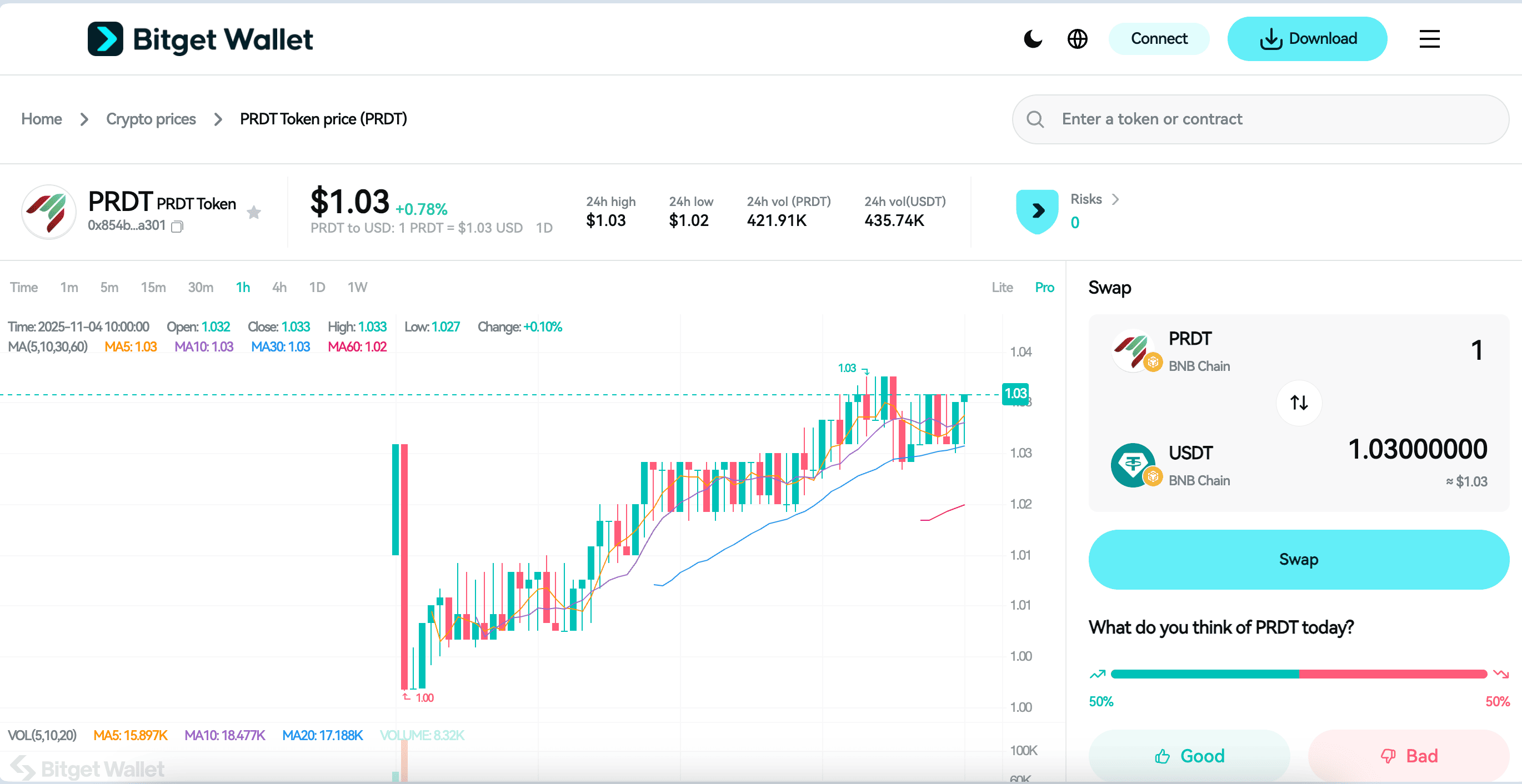Screen dimensions: 1522x784
Task: Switch chart timeframe to 1D
Action: pos(317,287)
